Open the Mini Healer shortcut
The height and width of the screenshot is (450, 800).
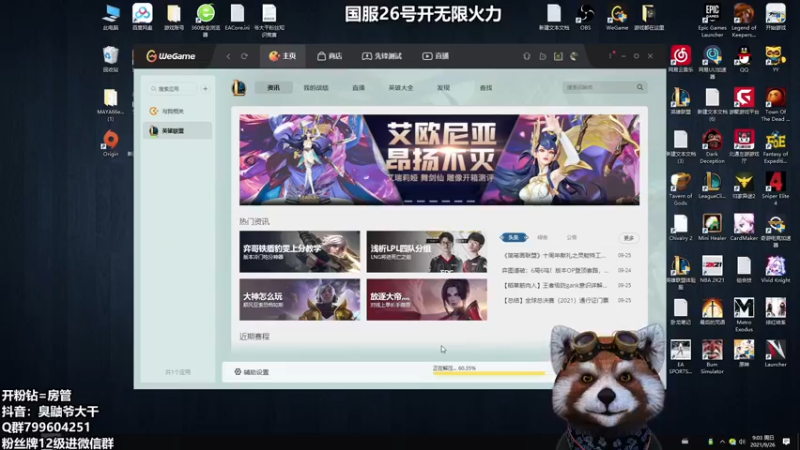712,227
